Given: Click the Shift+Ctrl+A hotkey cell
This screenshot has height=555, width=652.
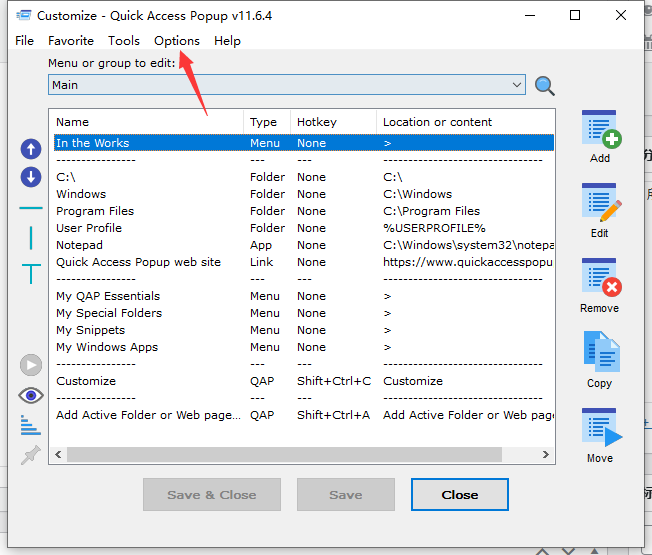Looking at the screenshot, I should [333, 415].
